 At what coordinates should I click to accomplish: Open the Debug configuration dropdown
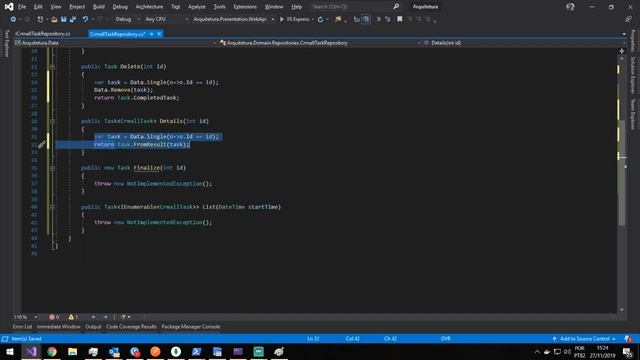click(x=128, y=19)
